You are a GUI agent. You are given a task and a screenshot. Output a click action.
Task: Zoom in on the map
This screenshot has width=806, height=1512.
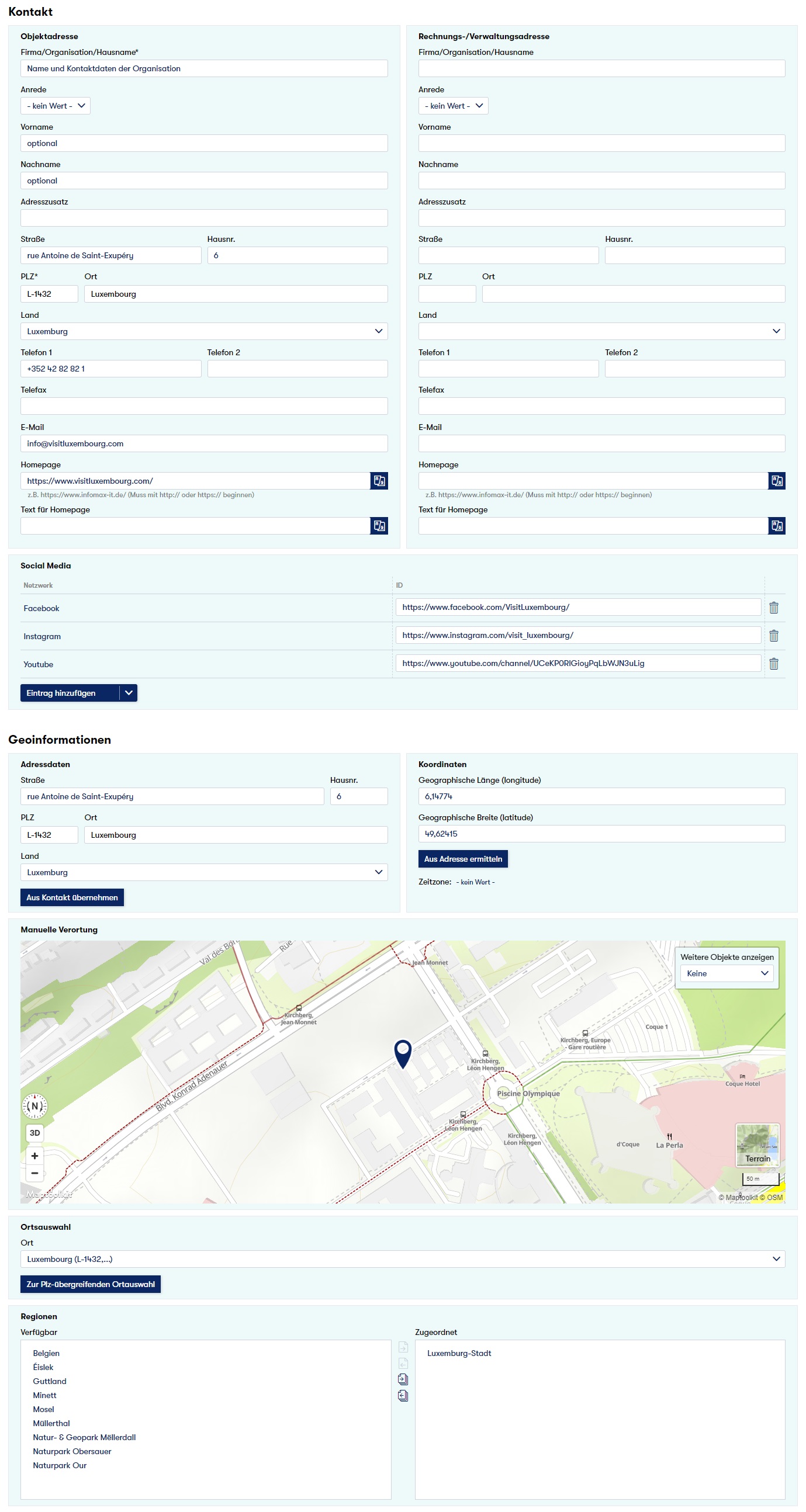tap(34, 1156)
